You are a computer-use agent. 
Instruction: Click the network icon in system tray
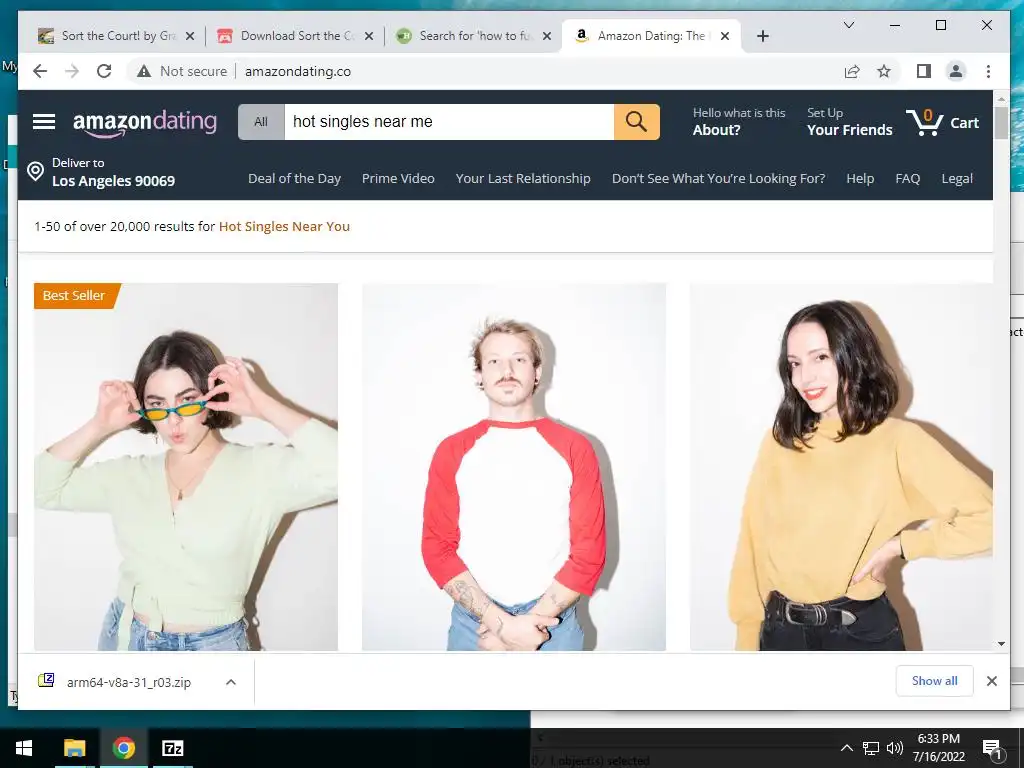(871, 748)
